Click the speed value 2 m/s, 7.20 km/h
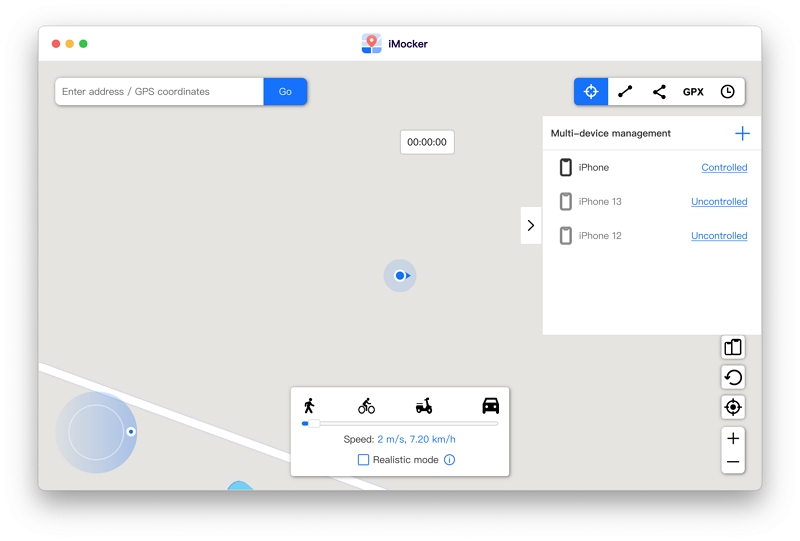Image resolution: width=800 pixels, height=541 pixels. (416, 439)
